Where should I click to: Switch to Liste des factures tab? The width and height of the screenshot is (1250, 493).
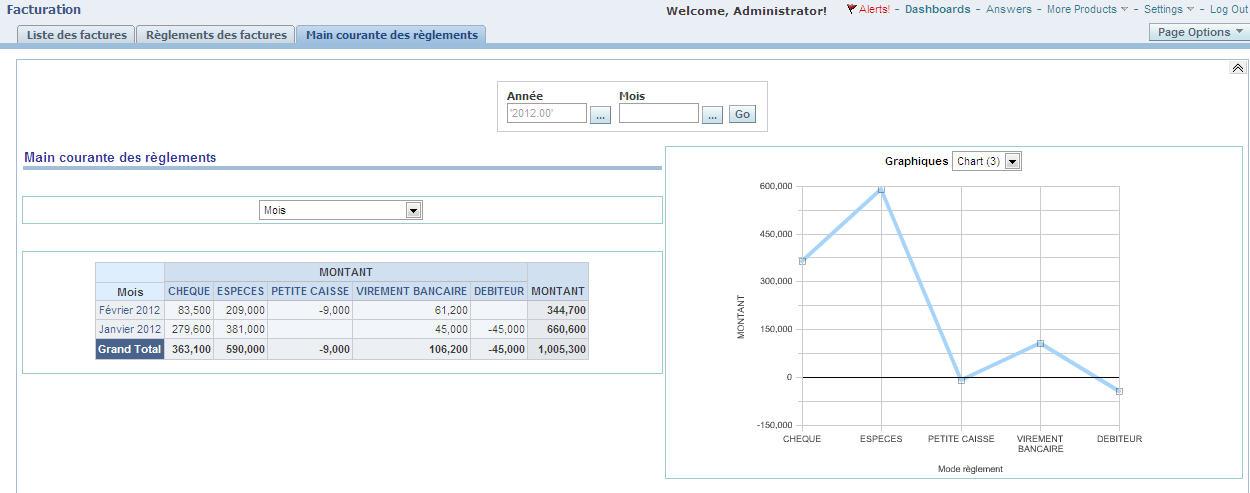tap(77, 35)
